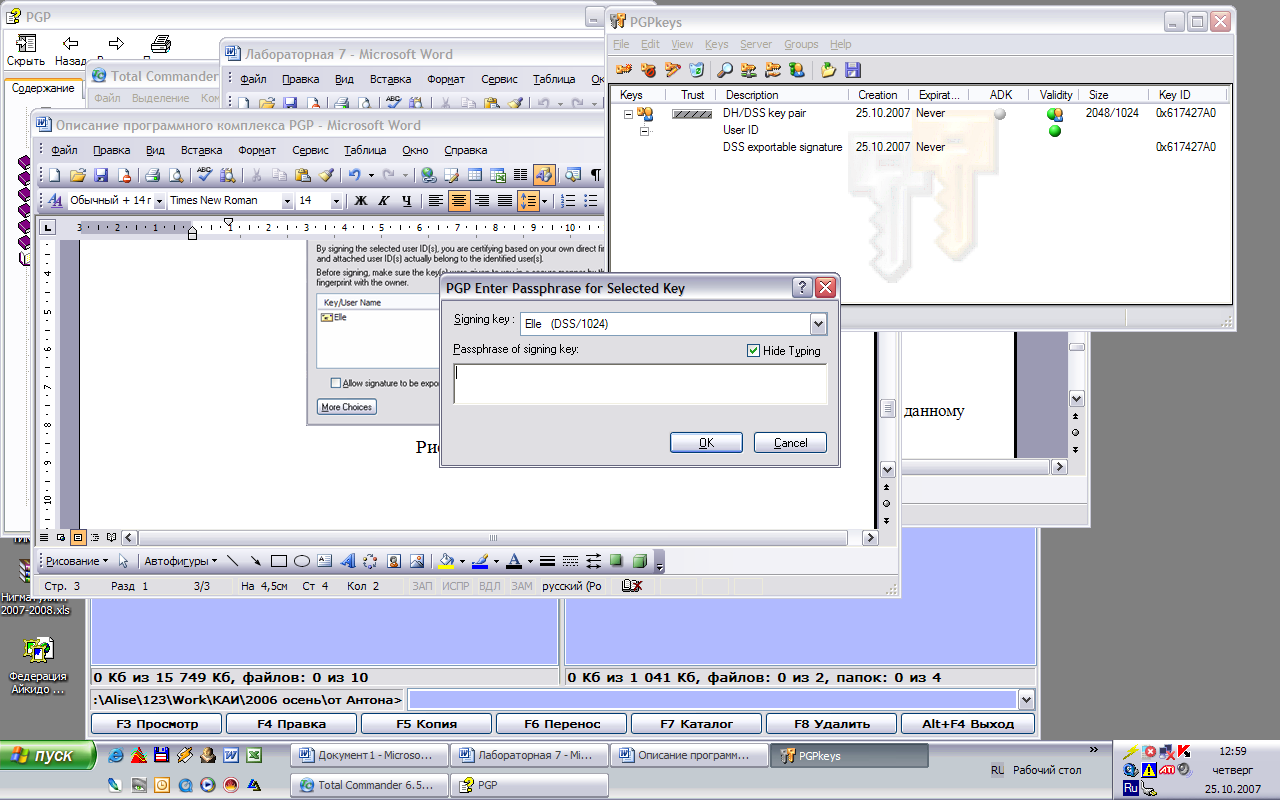1280x800 pixels.
Task: Open the Keys menu in PGPkeys
Action: tap(716, 44)
